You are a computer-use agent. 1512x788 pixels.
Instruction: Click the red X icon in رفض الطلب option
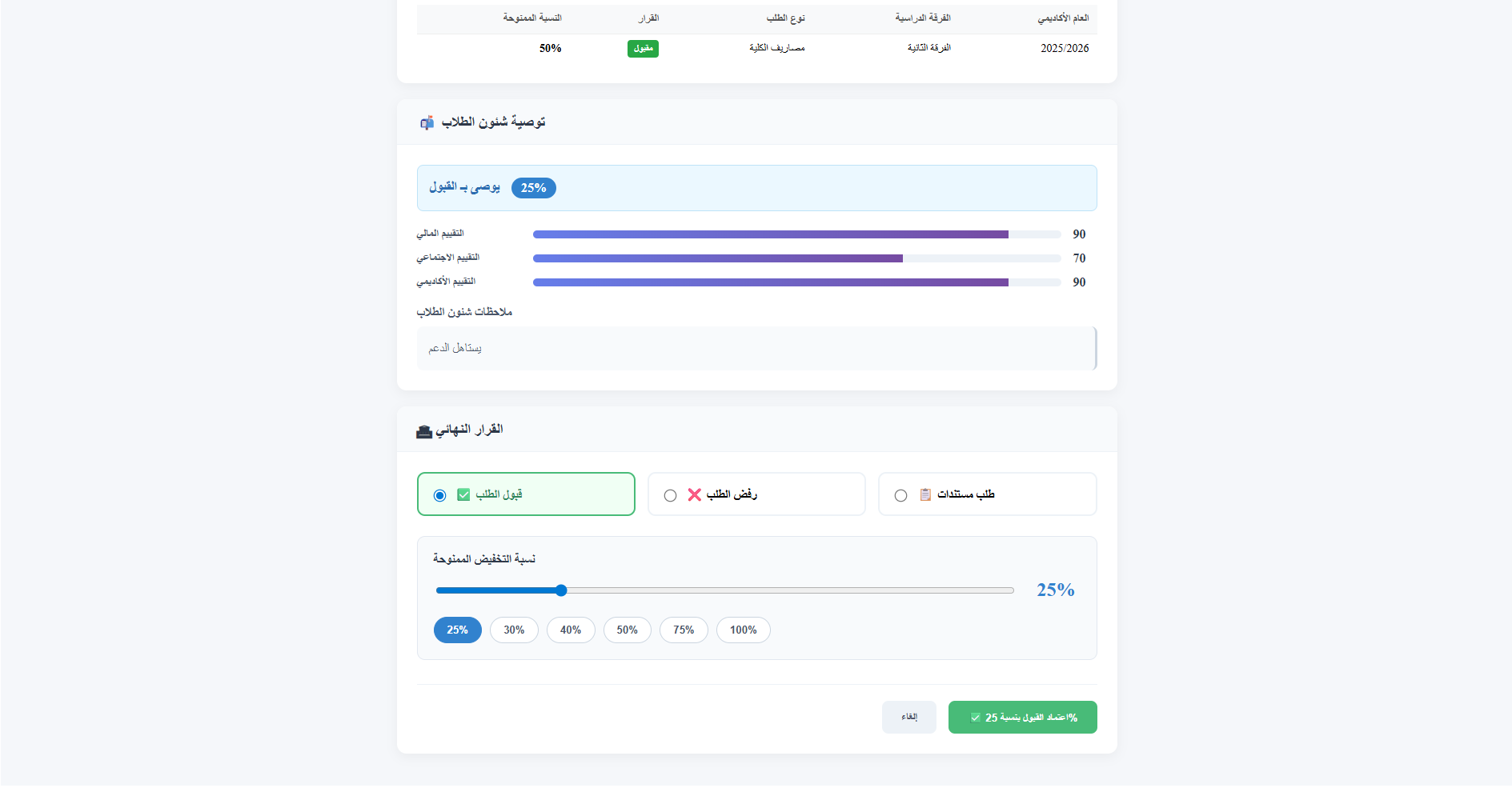pyautogui.click(x=693, y=494)
